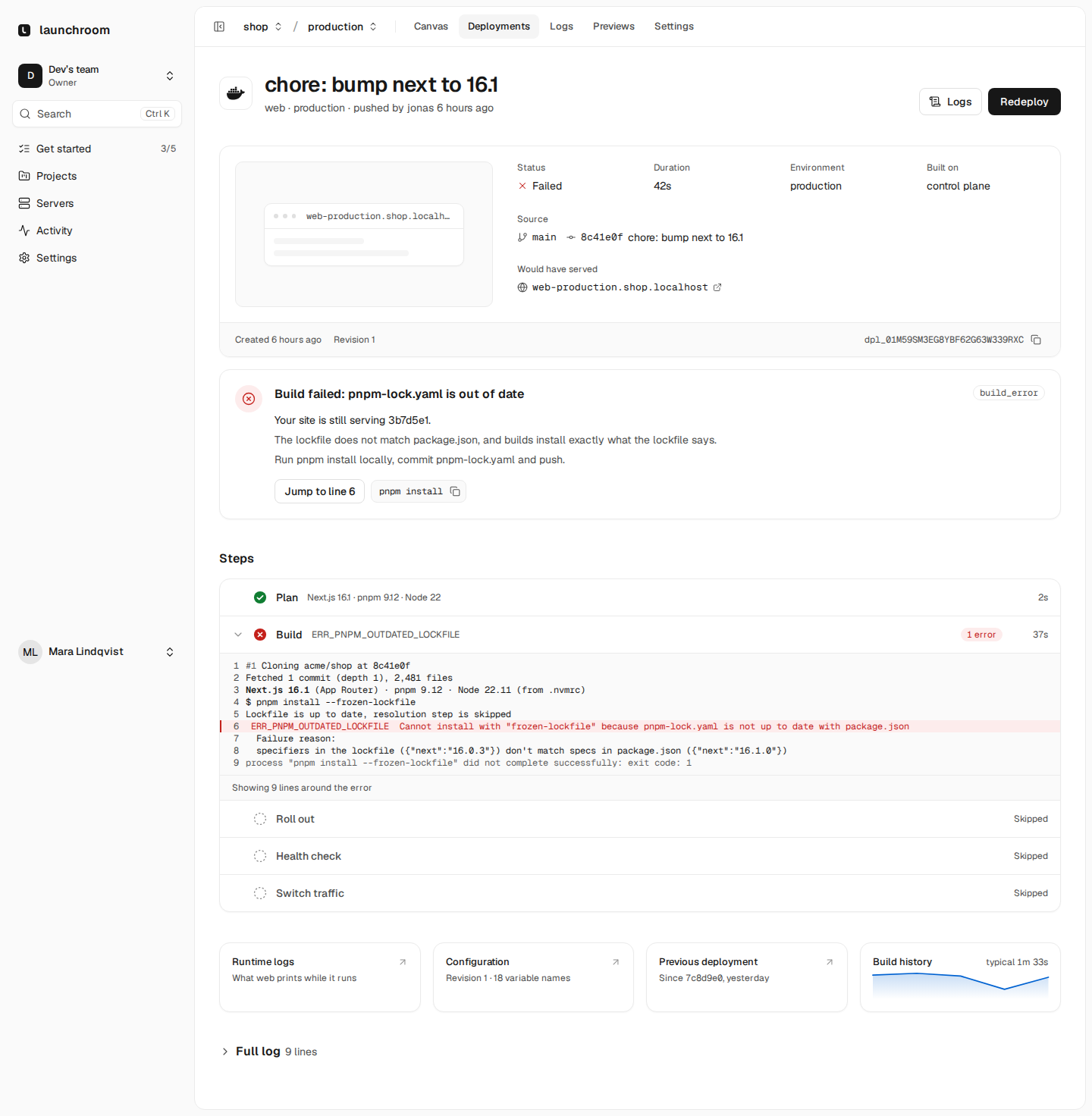Click the Settings gear icon in sidebar

24,258
